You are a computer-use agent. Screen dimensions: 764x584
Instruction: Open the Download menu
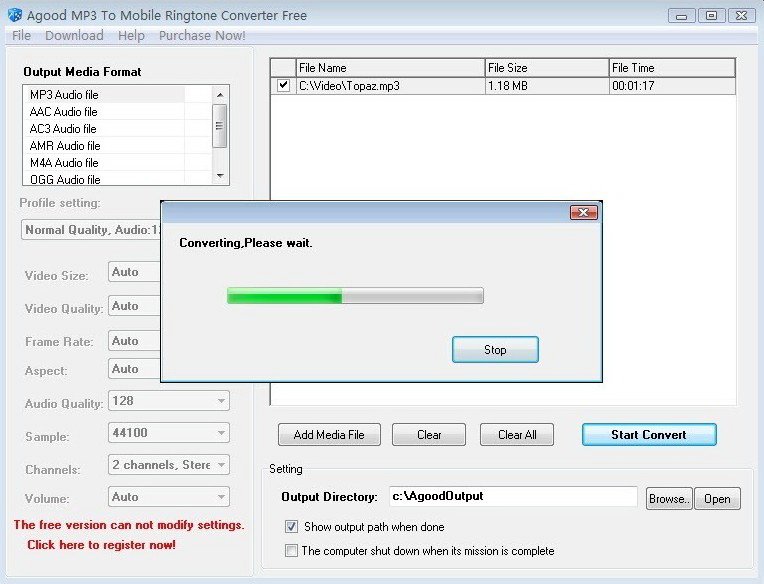coord(74,36)
